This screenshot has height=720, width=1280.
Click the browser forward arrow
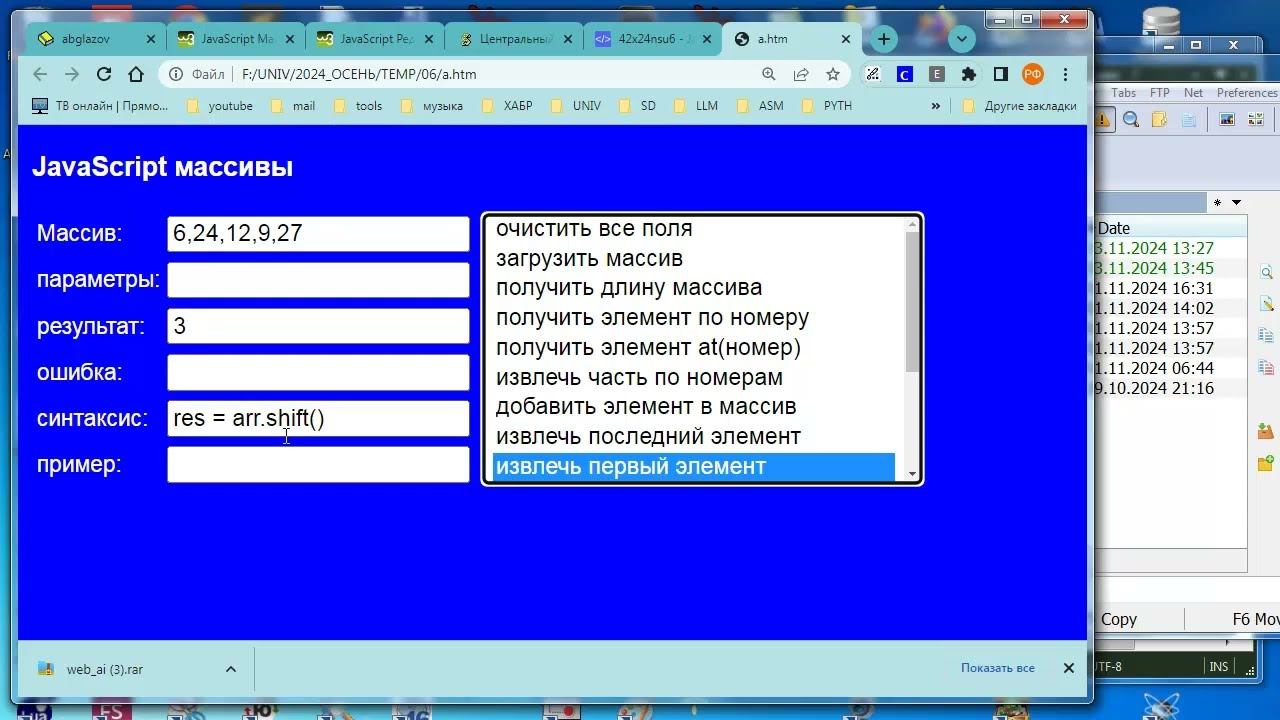click(x=72, y=74)
